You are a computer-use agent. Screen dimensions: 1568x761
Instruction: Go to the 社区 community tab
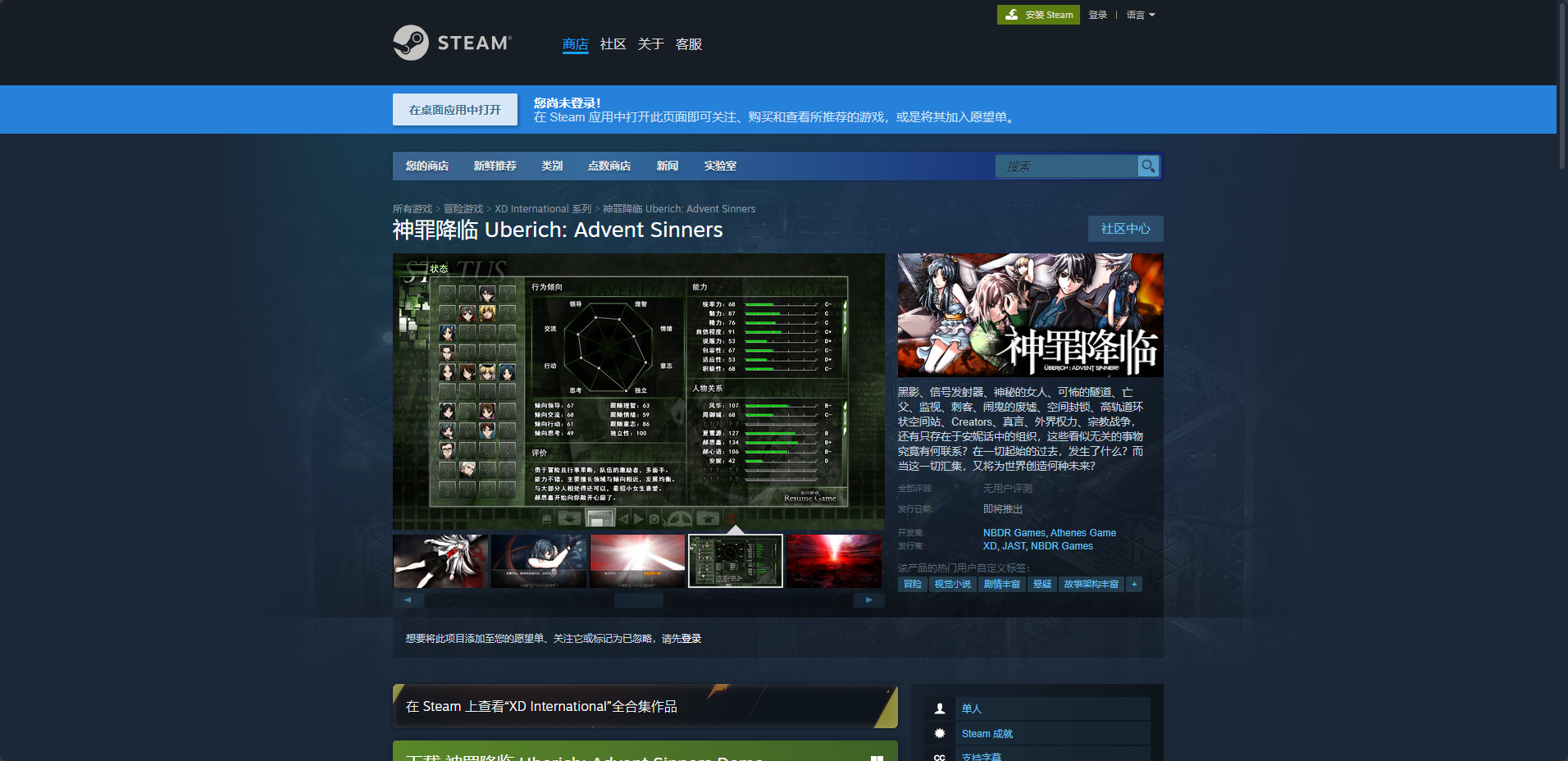pos(613,44)
